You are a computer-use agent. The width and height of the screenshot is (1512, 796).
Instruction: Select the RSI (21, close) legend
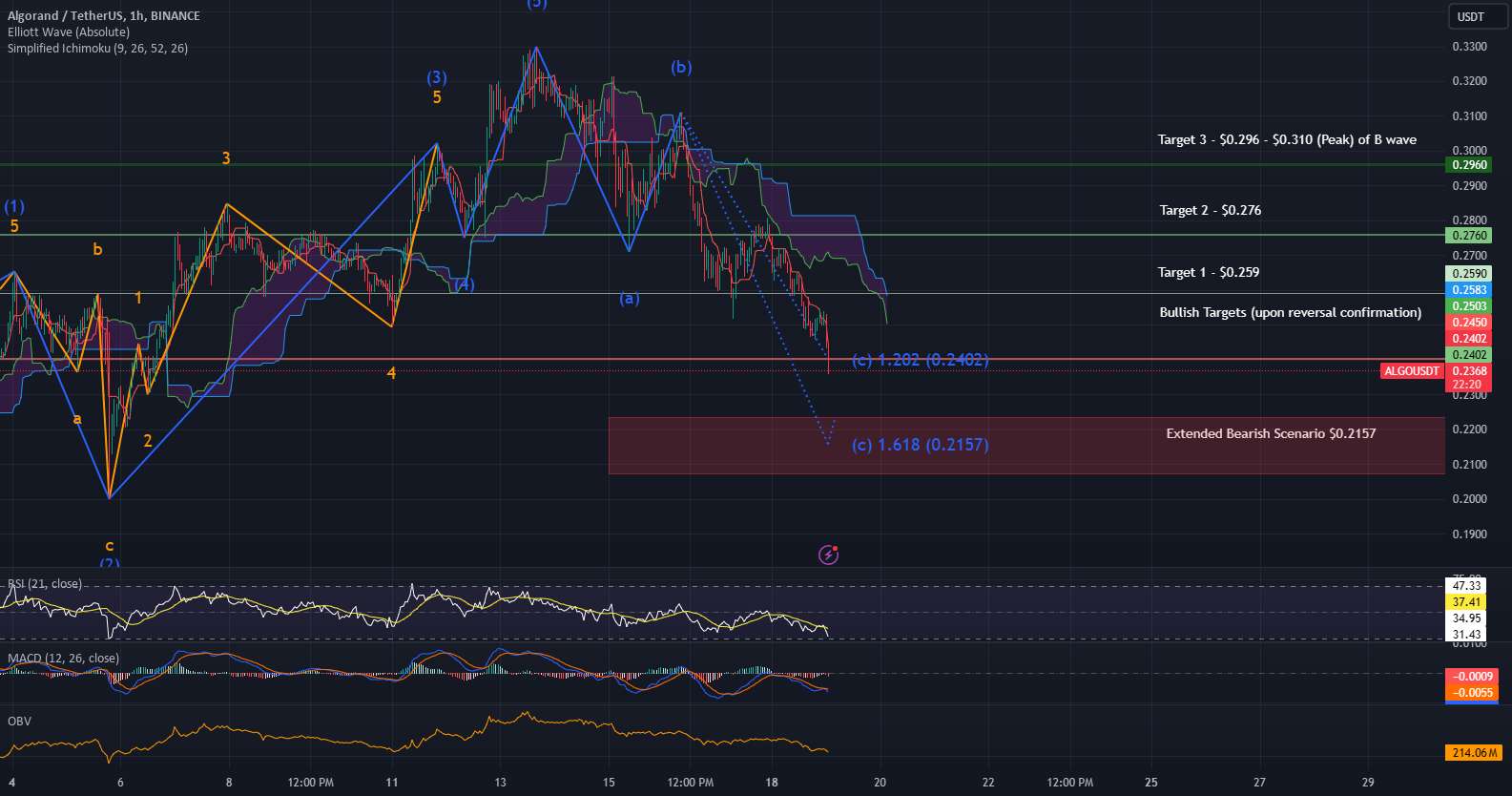pyautogui.click(x=45, y=583)
